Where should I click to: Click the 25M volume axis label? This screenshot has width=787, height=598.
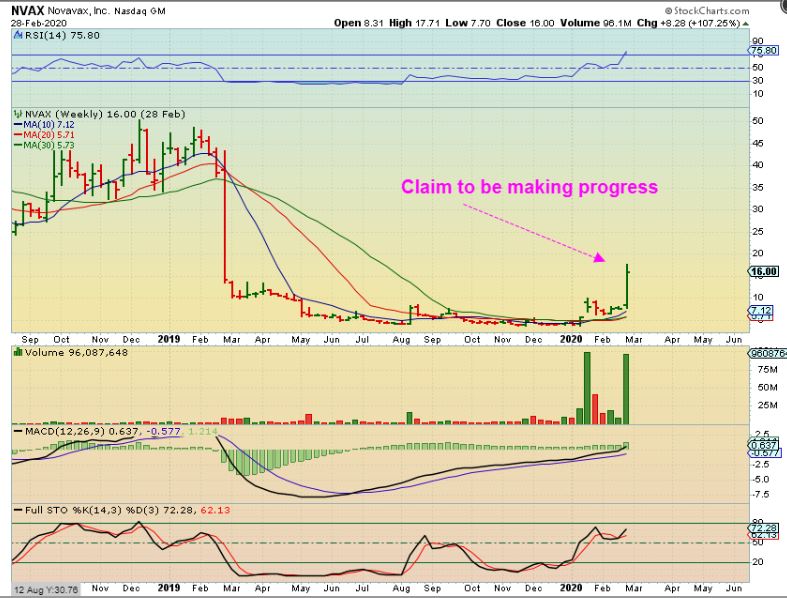click(767, 405)
